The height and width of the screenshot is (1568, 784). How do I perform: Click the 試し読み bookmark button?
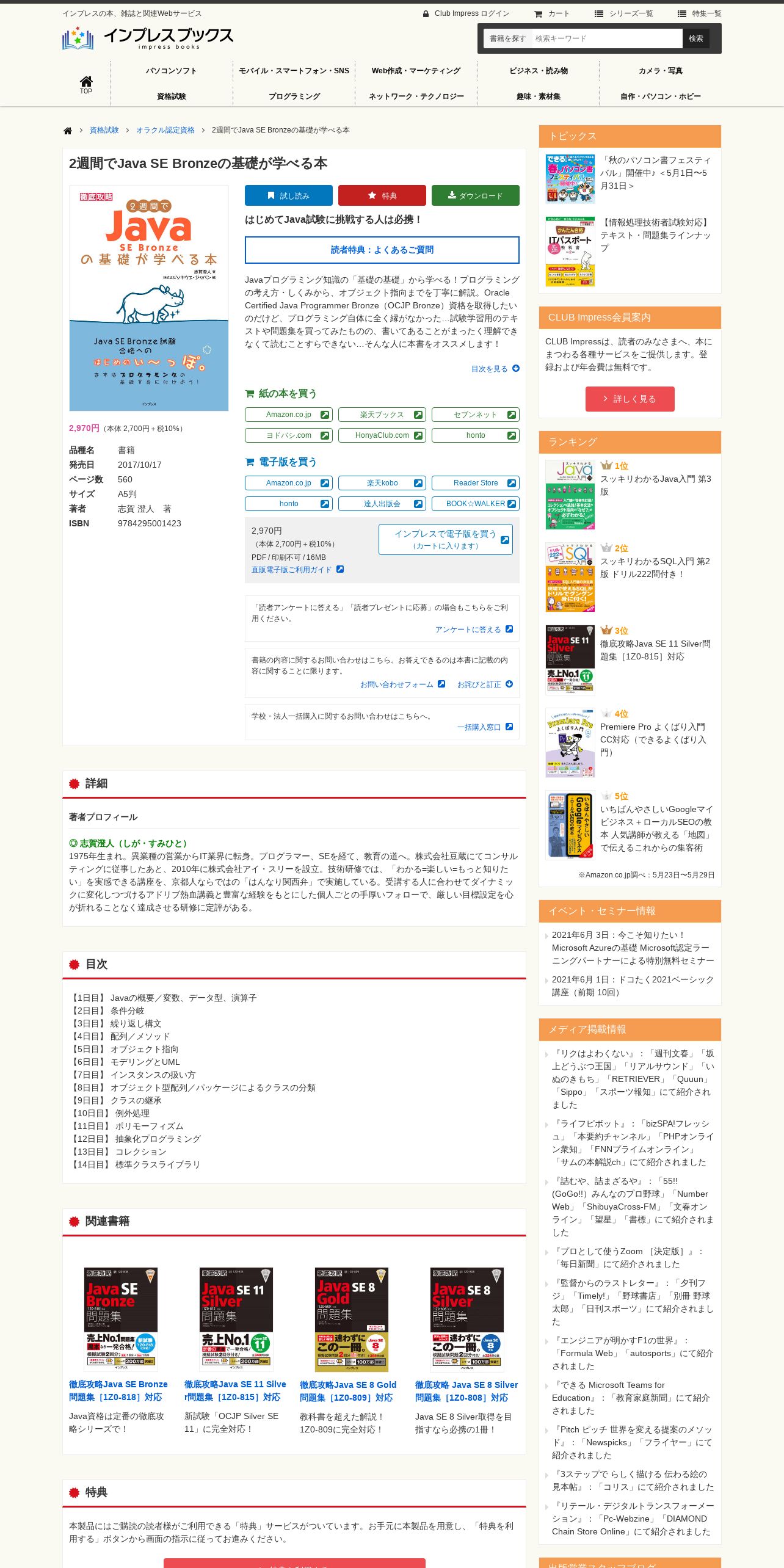click(x=289, y=195)
